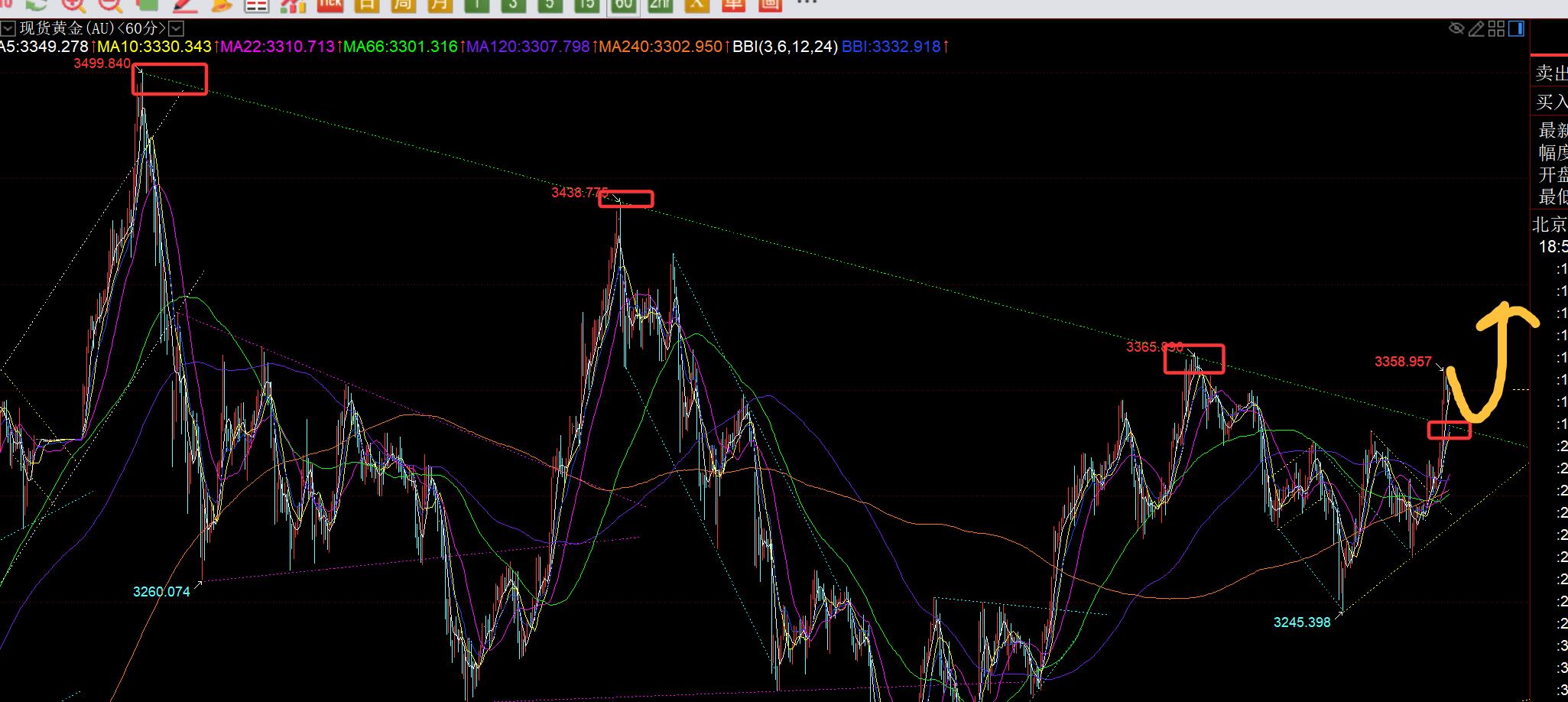This screenshot has width=1568, height=702.
Task: Click the zoom out magnifier icon
Action: click(x=111, y=5)
